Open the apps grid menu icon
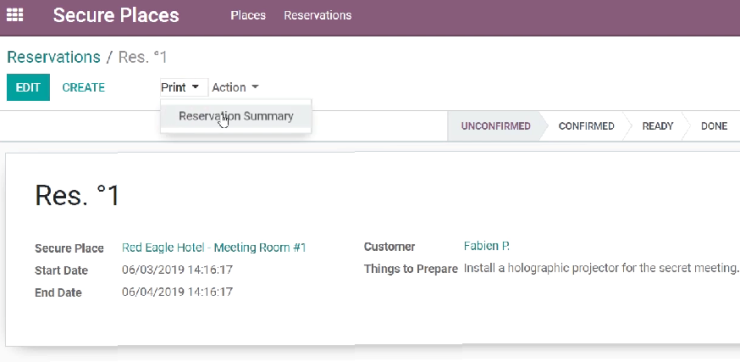The image size is (740, 362). (15, 15)
